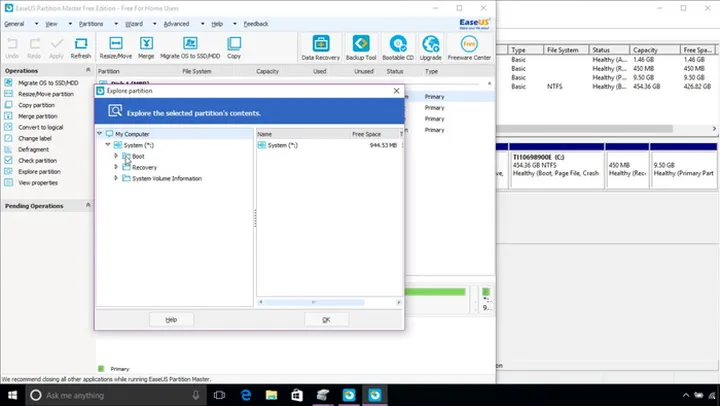The image size is (720, 406).
Task: Confirm dialog with OK button
Action: pyautogui.click(x=326, y=320)
